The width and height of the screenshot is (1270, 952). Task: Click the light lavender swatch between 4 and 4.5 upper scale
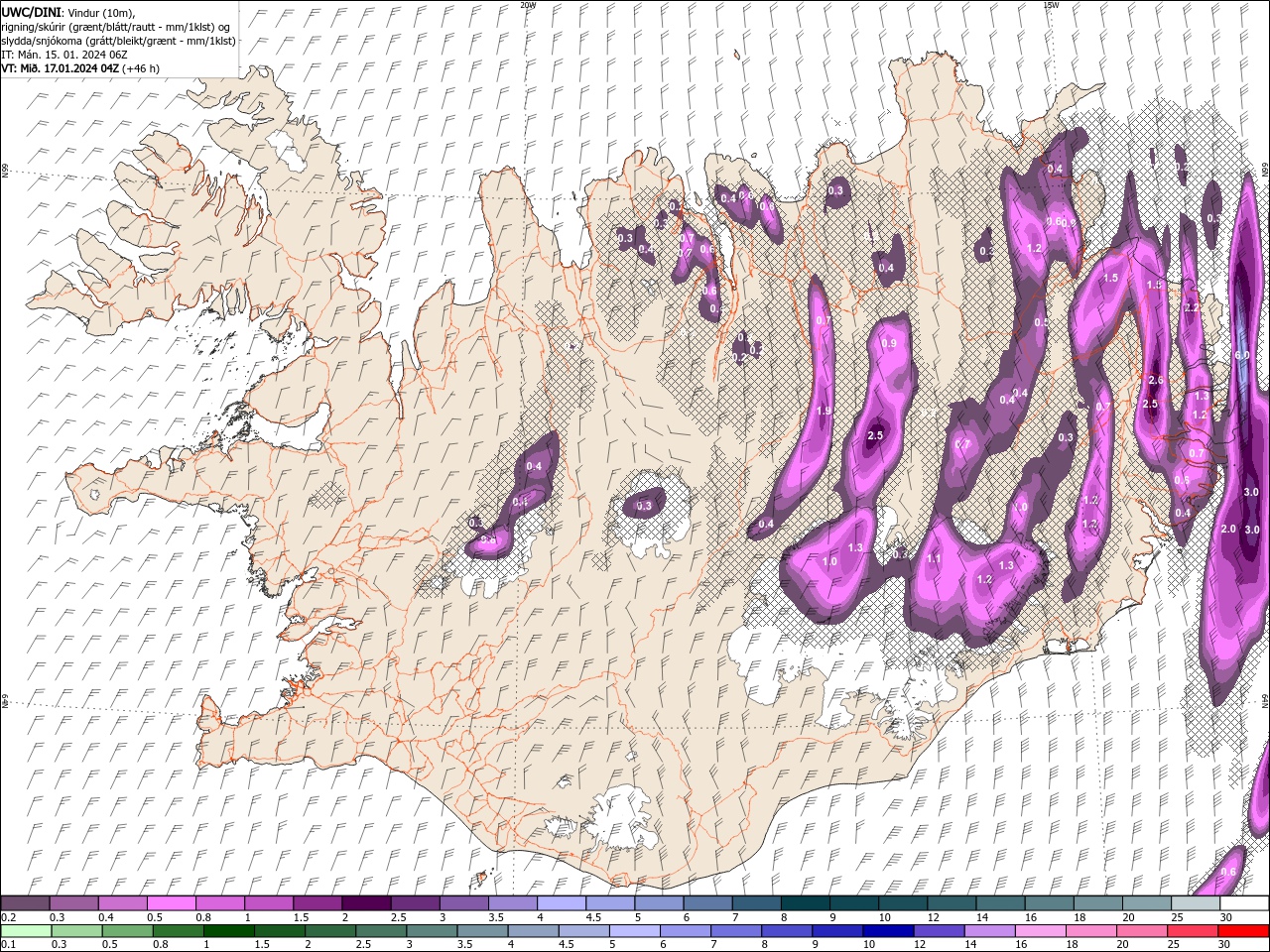point(561,903)
